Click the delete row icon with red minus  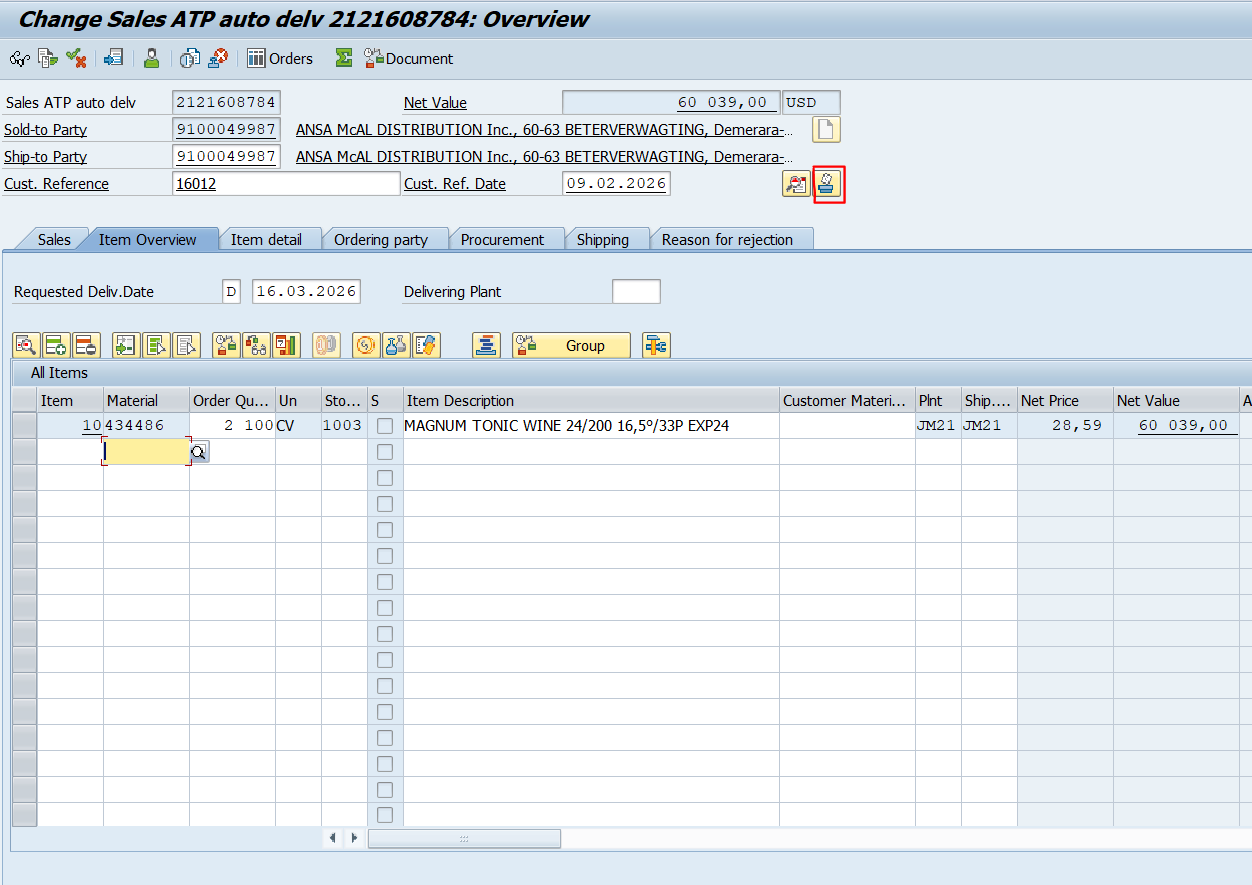(x=86, y=345)
